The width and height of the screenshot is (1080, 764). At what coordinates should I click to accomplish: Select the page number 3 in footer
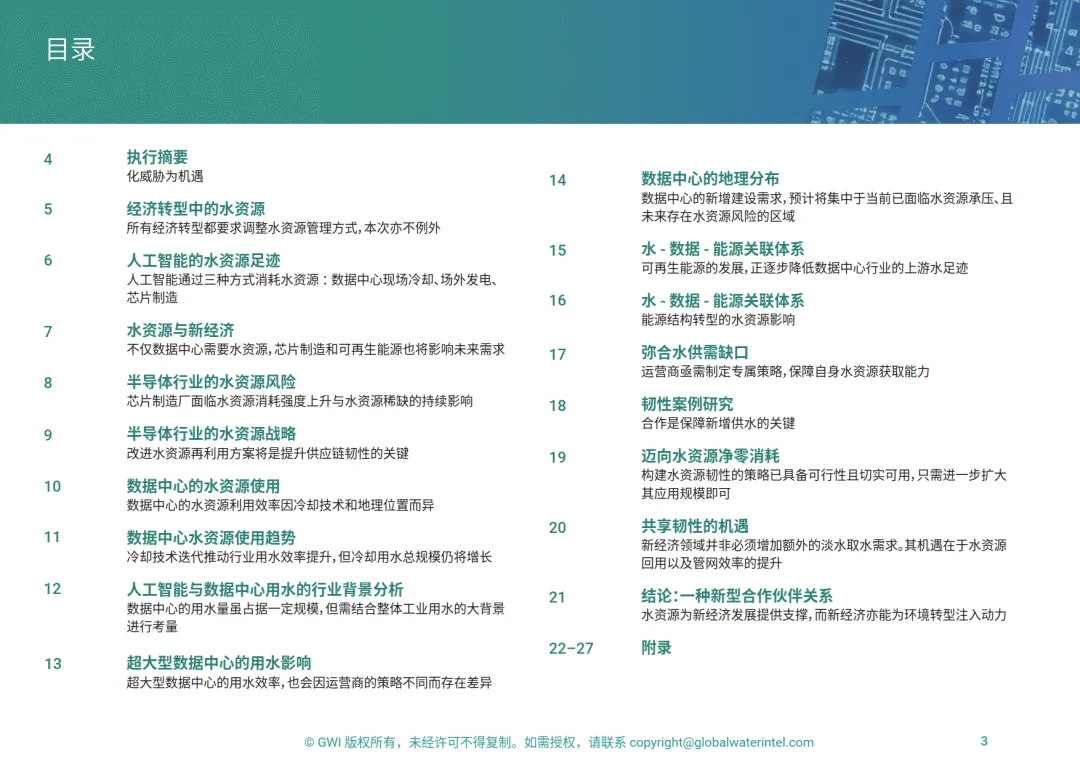click(x=984, y=741)
